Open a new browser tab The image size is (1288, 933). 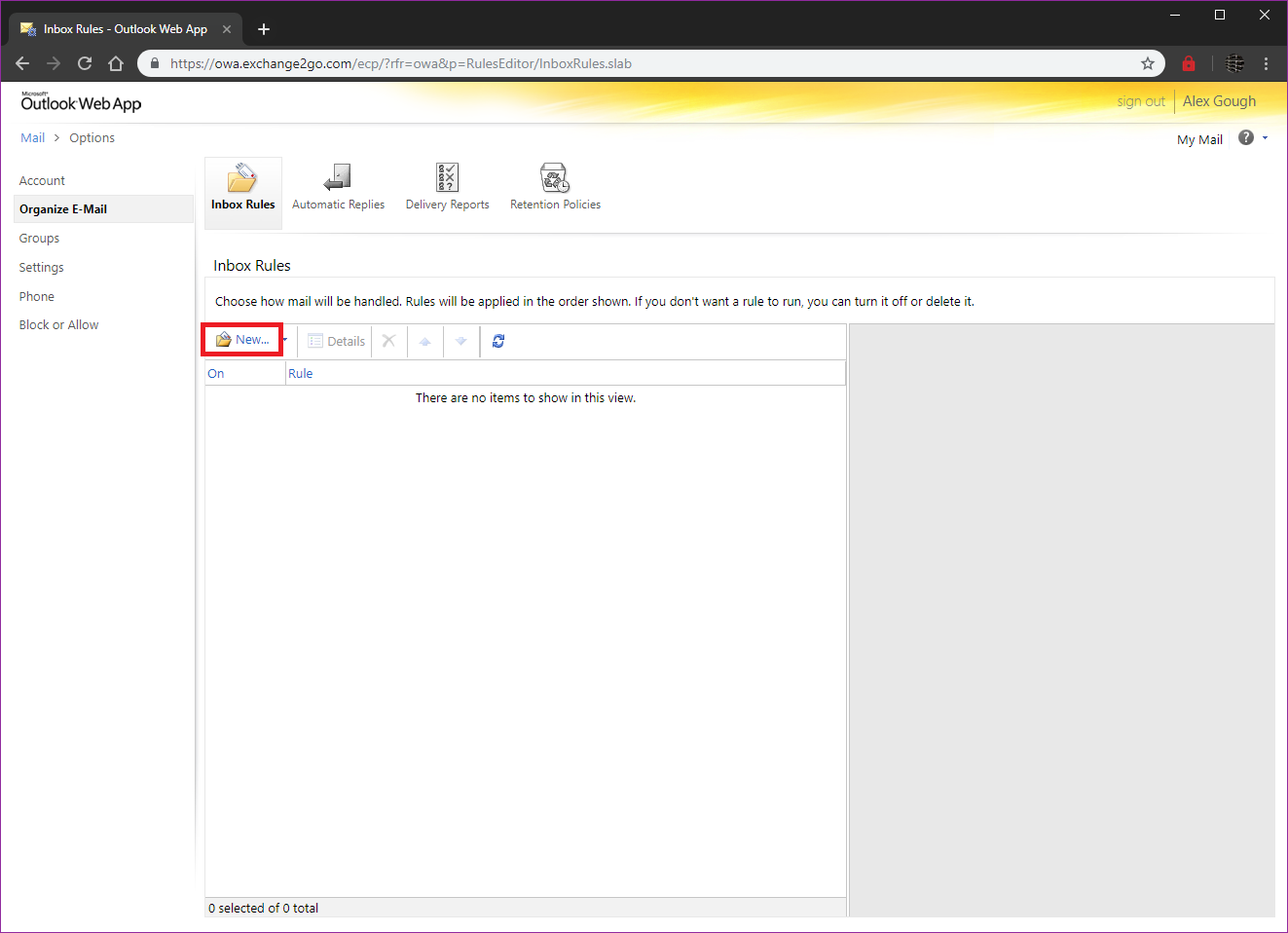pos(263,29)
